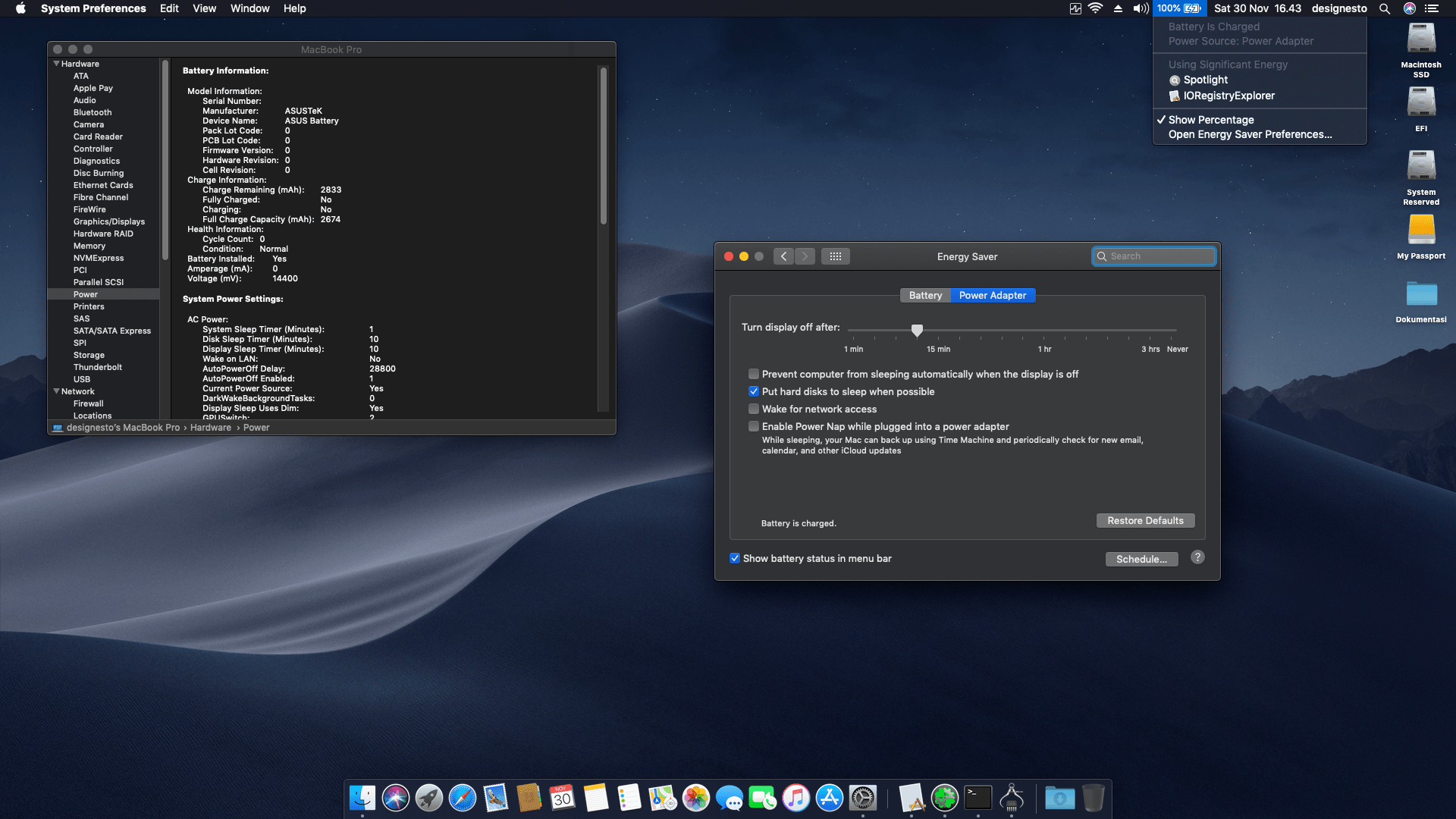Uncheck "Put hard disks to sleep when possible"
The width and height of the screenshot is (1456, 819).
click(x=754, y=391)
